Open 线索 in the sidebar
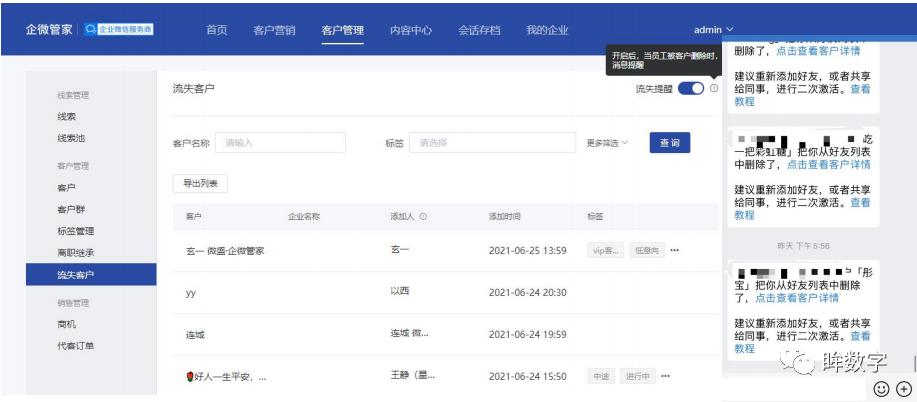 click(x=67, y=117)
